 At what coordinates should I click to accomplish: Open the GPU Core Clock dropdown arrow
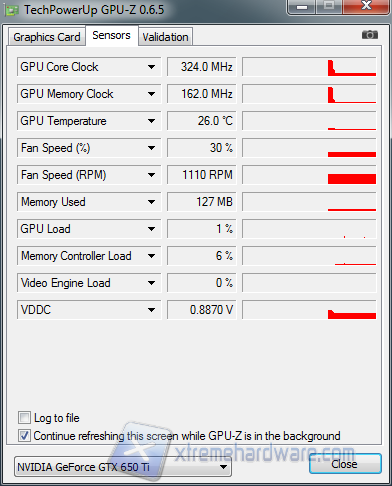(x=151, y=67)
